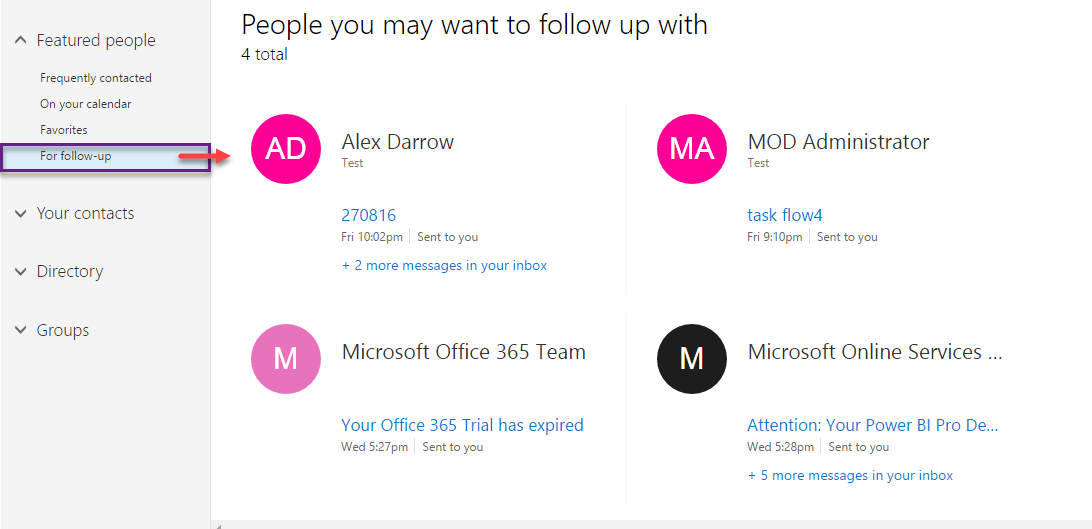
Task: Collapse the Featured people section chevron
Action: click(x=21, y=41)
